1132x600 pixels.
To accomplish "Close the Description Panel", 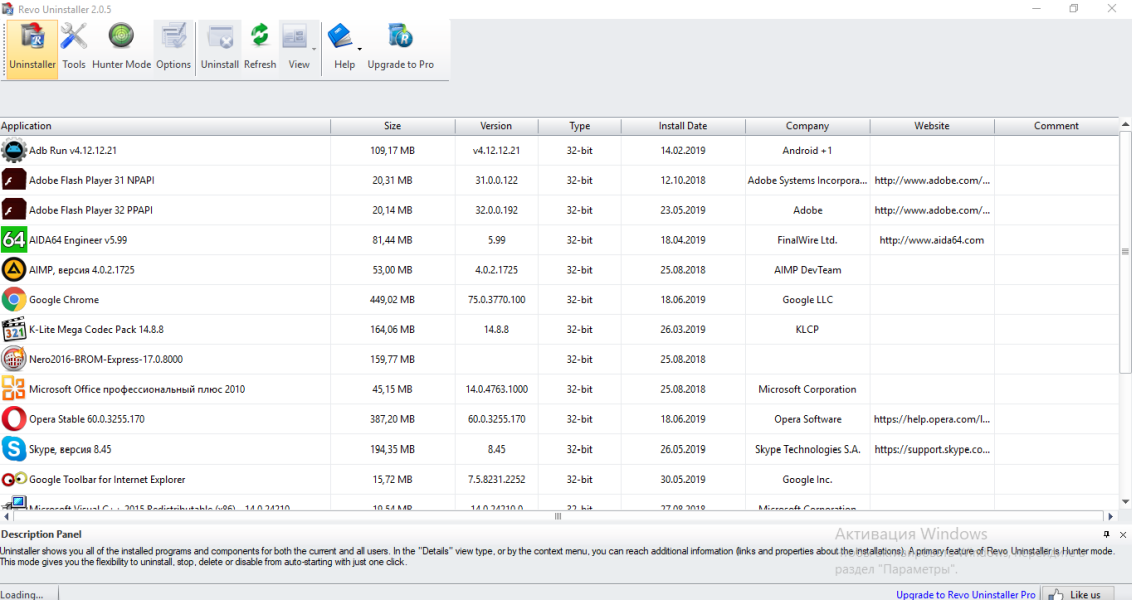I will pyautogui.click(x=1122, y=535).
